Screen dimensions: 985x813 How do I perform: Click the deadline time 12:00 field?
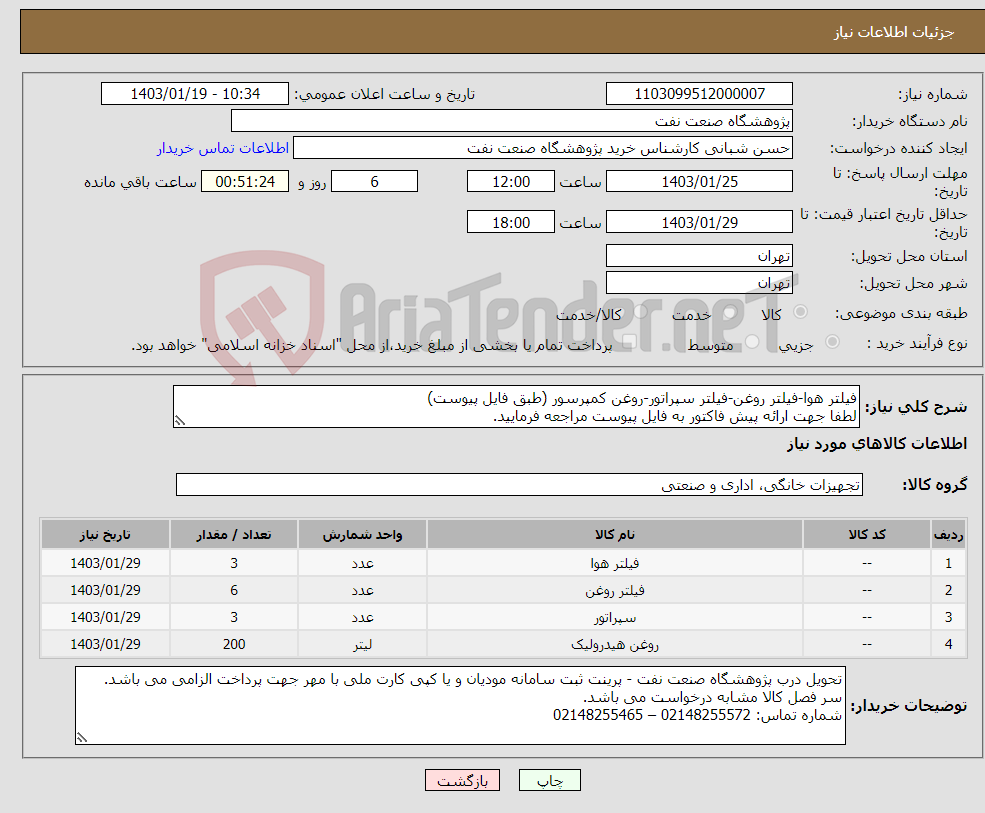coord(511,182)
